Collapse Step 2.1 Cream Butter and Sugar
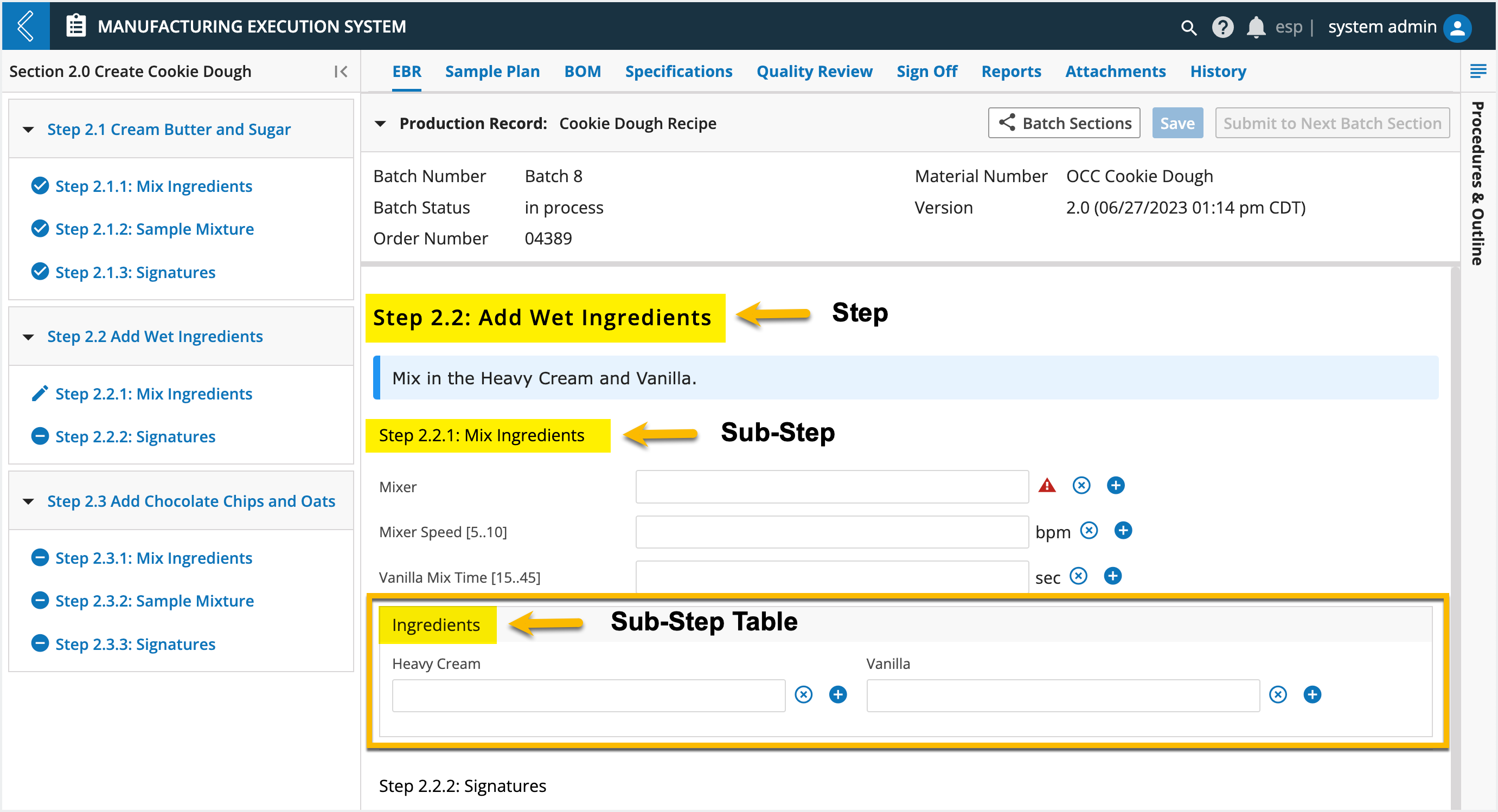The width and height of the screenshot is (1498, 812). (x=28, y=129)
